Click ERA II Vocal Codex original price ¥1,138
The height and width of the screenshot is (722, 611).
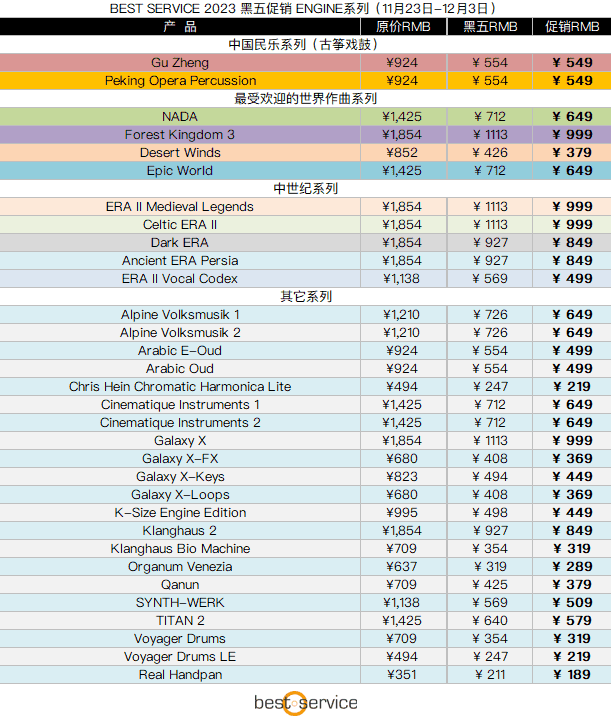click(x=402, y=279)
